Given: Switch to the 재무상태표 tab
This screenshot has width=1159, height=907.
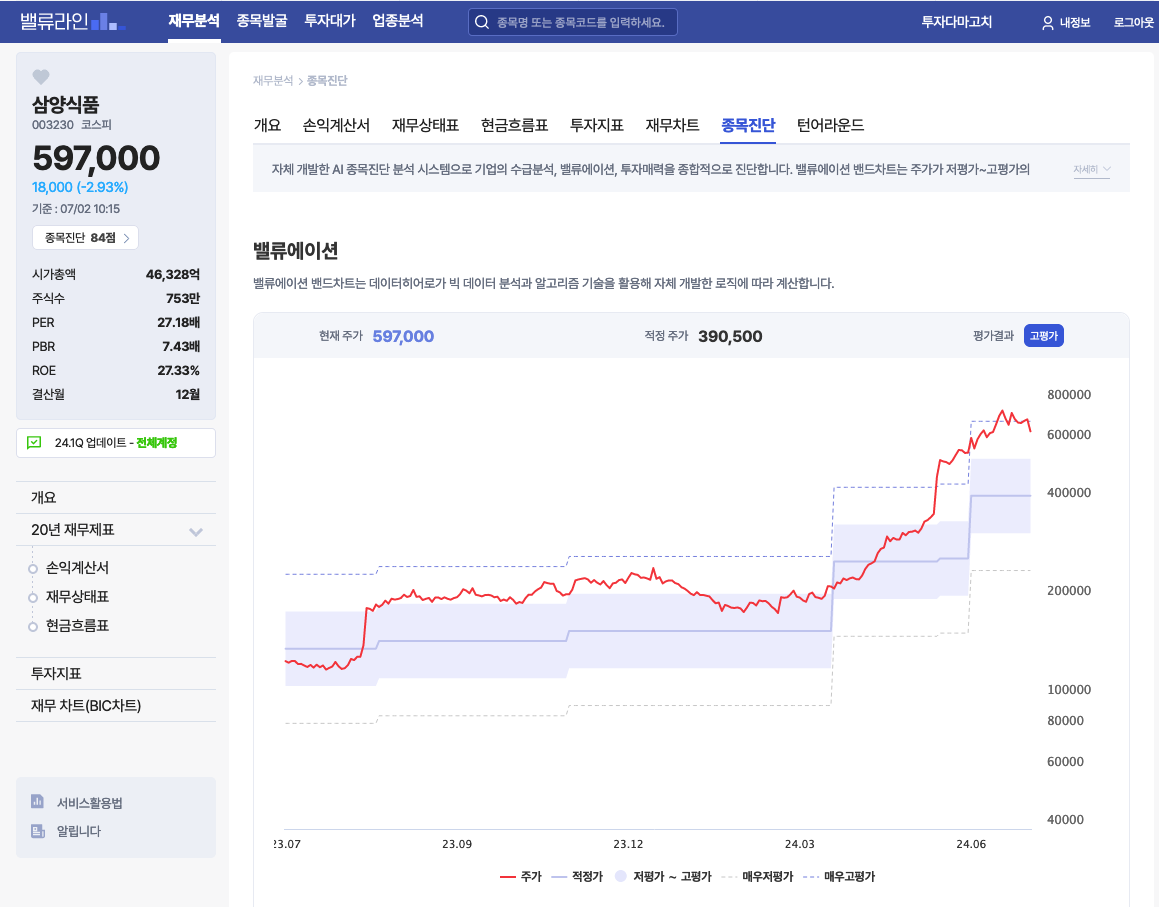Looking at the screenshot, I should 426,125.
